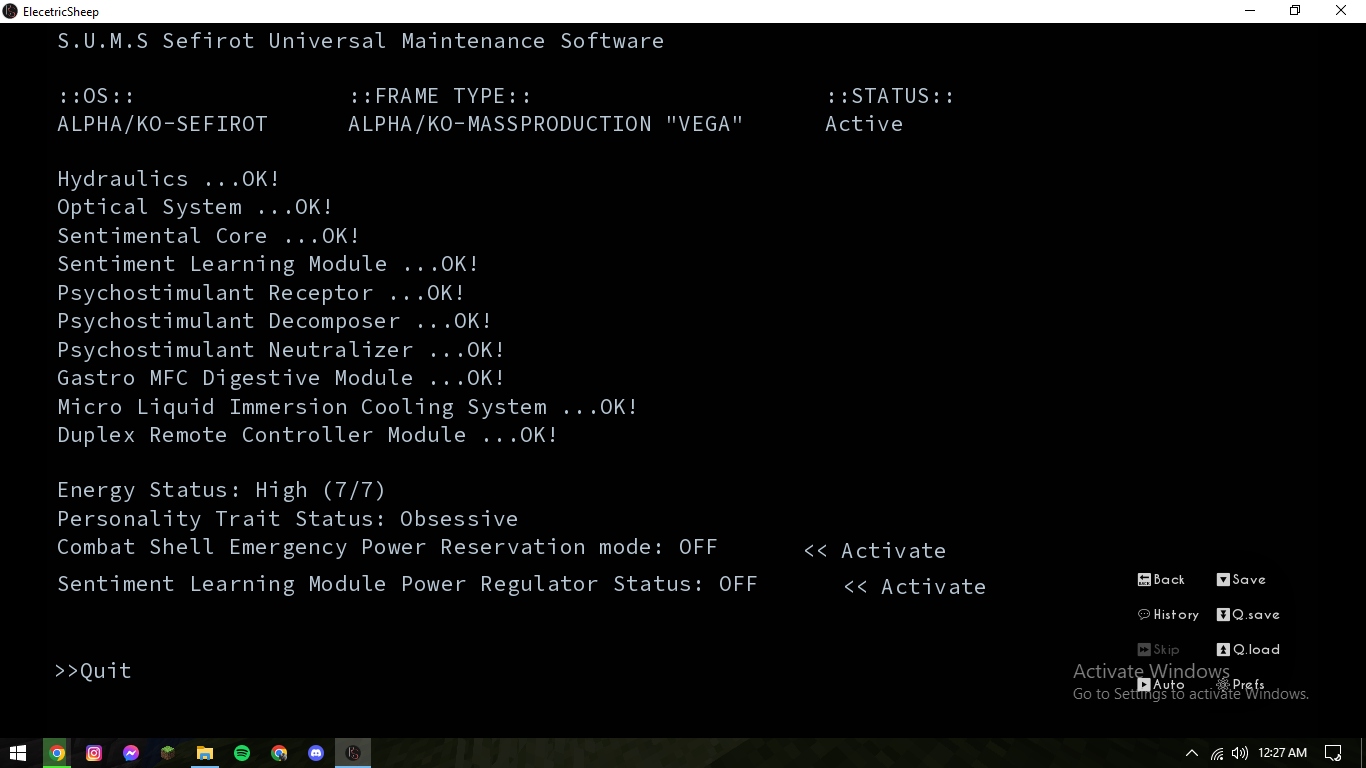Viewport: 1366px width, 768px height.
Task: Open File Explorer from the taskbar
Action: click(205, 753)
